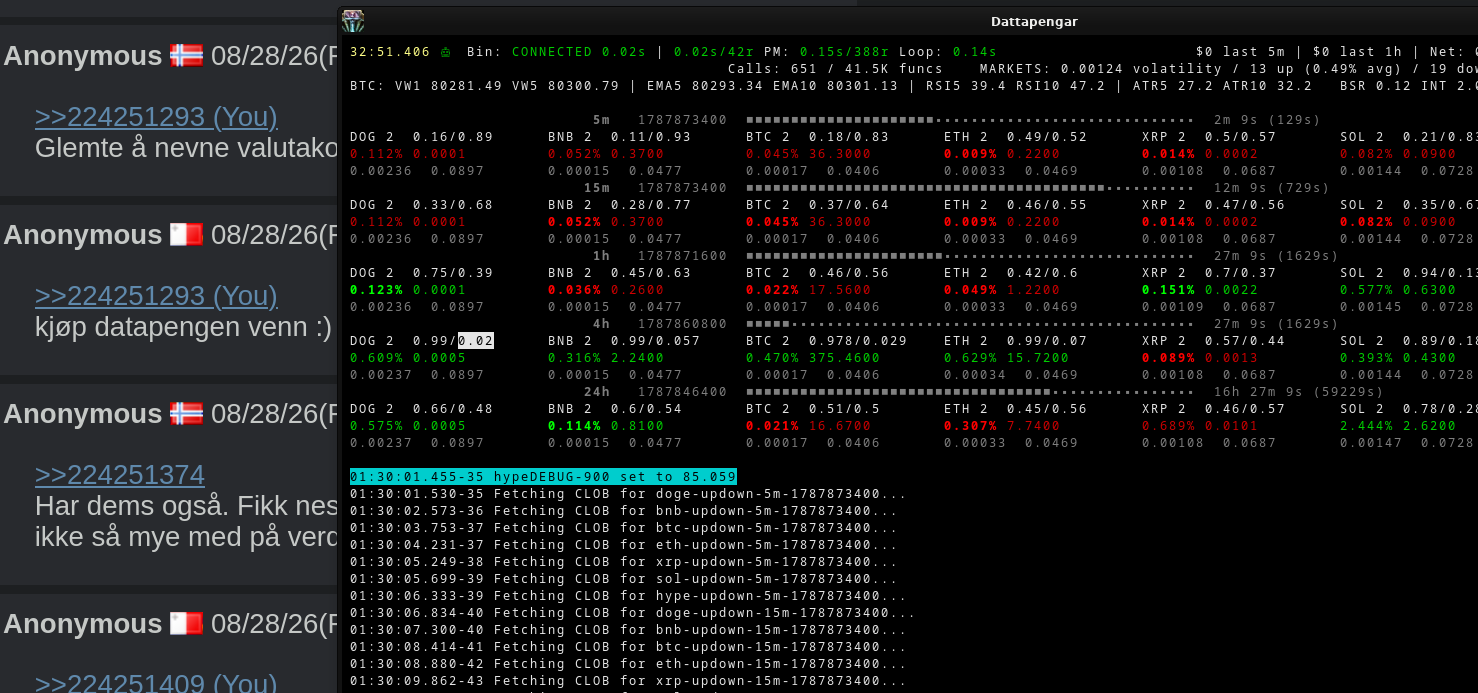Click the post text 'kjøp datapengen venn :)'

183,326
